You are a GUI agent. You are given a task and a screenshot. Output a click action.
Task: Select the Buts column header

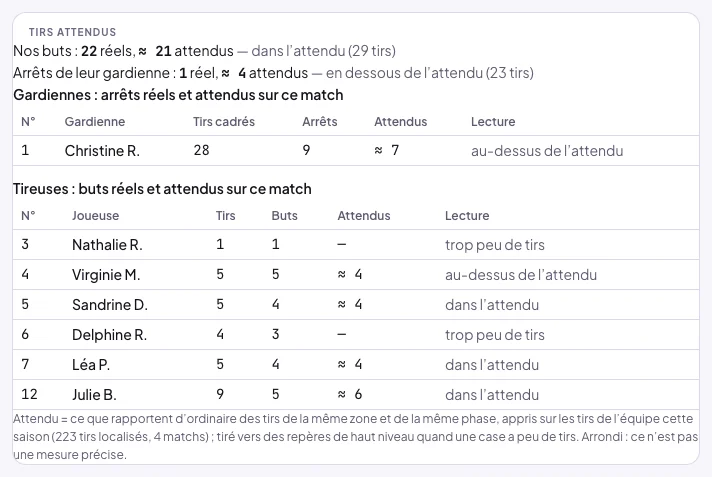(284, 216)
